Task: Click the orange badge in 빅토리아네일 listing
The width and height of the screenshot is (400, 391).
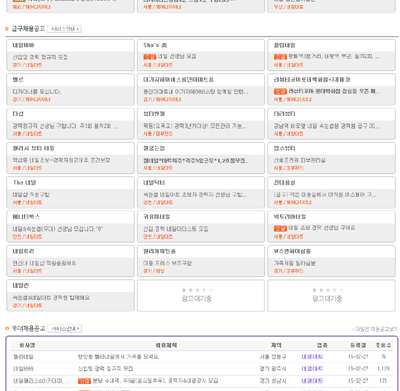Action: 280,228
